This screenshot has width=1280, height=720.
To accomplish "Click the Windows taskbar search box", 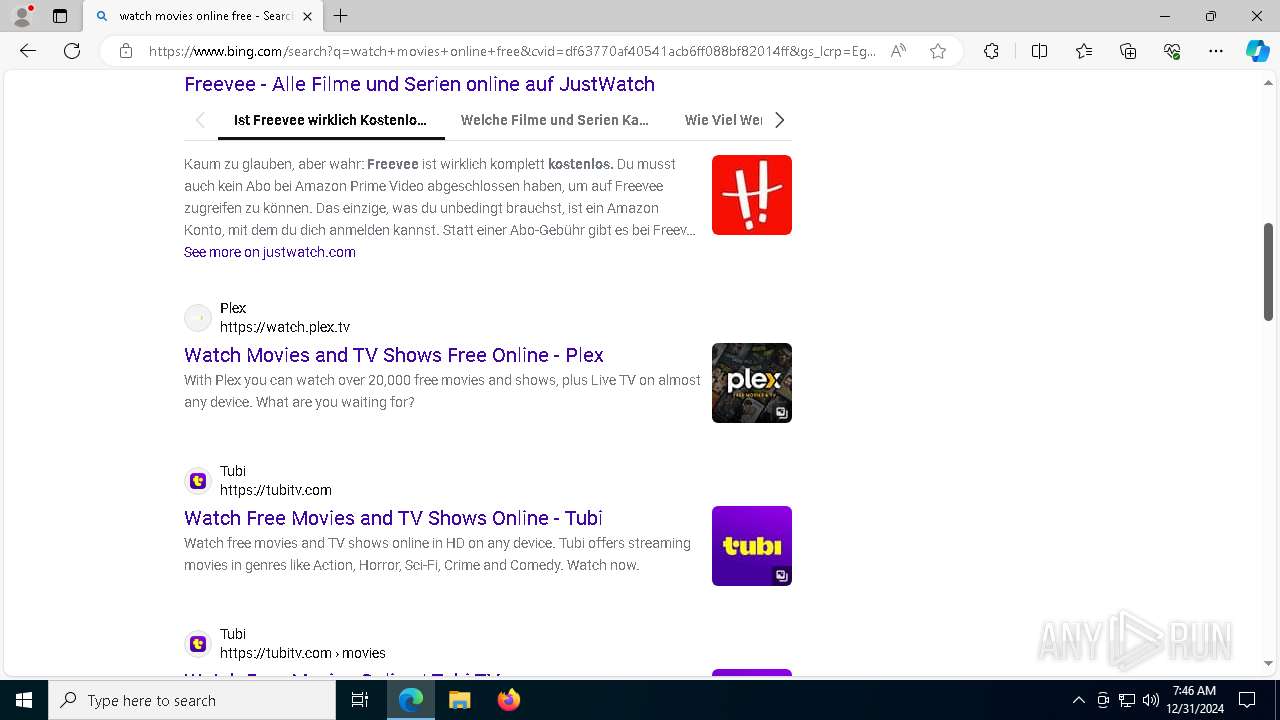I will tap(192, 700).
